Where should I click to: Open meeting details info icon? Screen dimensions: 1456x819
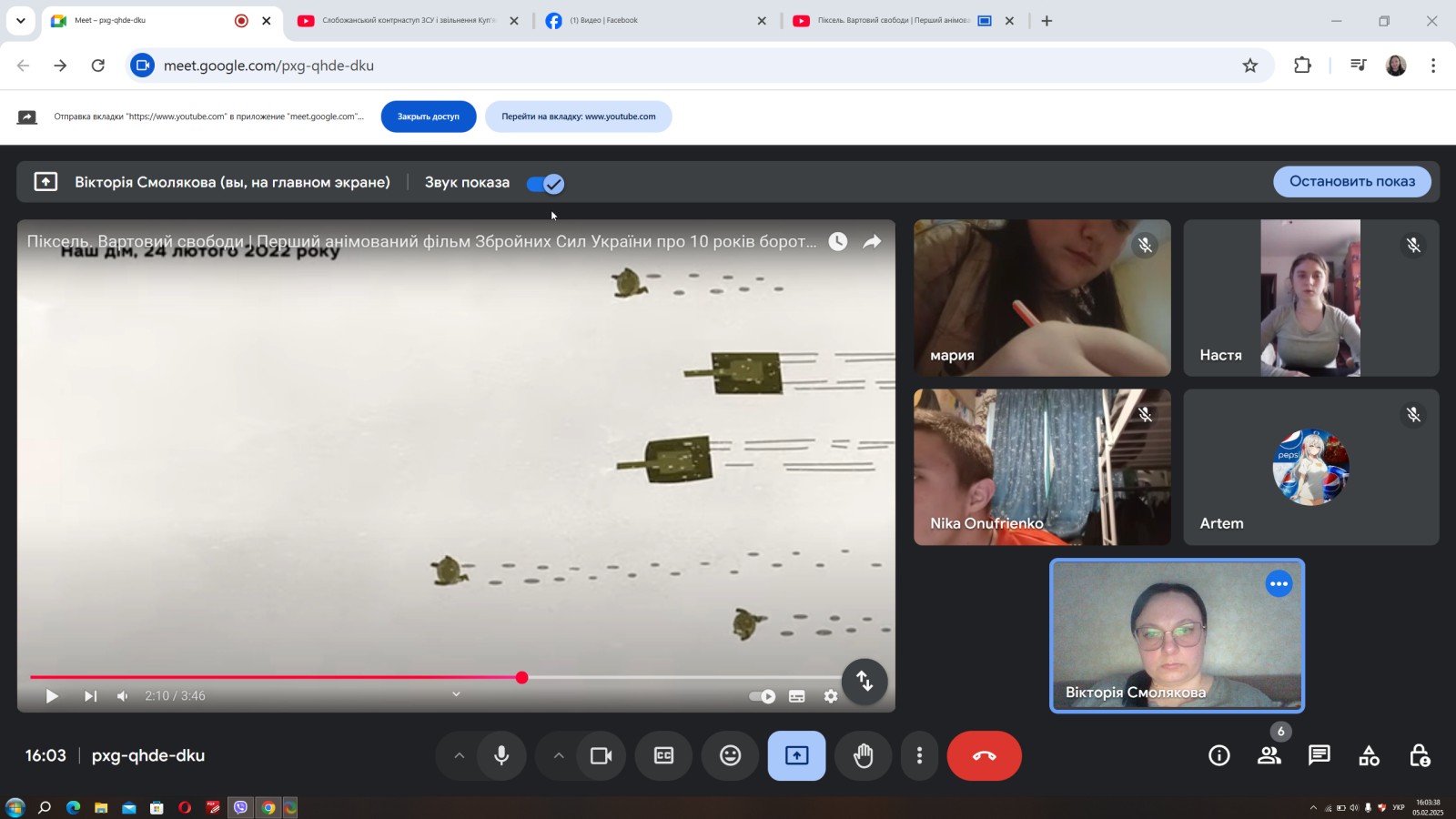1219,755
